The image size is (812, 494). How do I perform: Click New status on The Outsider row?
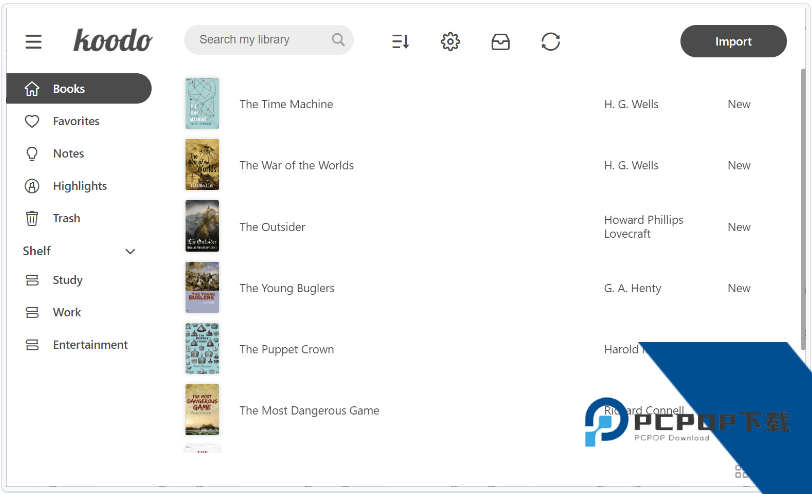(739, 227)
